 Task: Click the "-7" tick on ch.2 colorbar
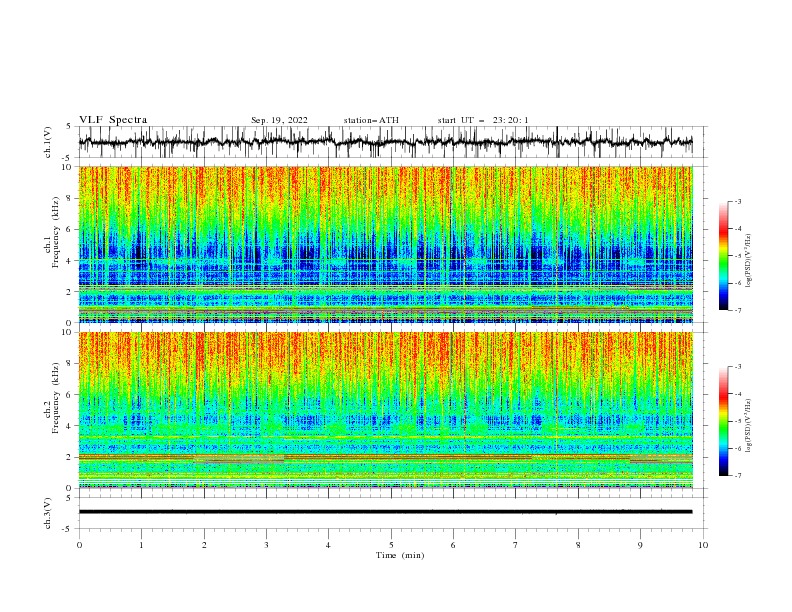[x=737, y=476]
